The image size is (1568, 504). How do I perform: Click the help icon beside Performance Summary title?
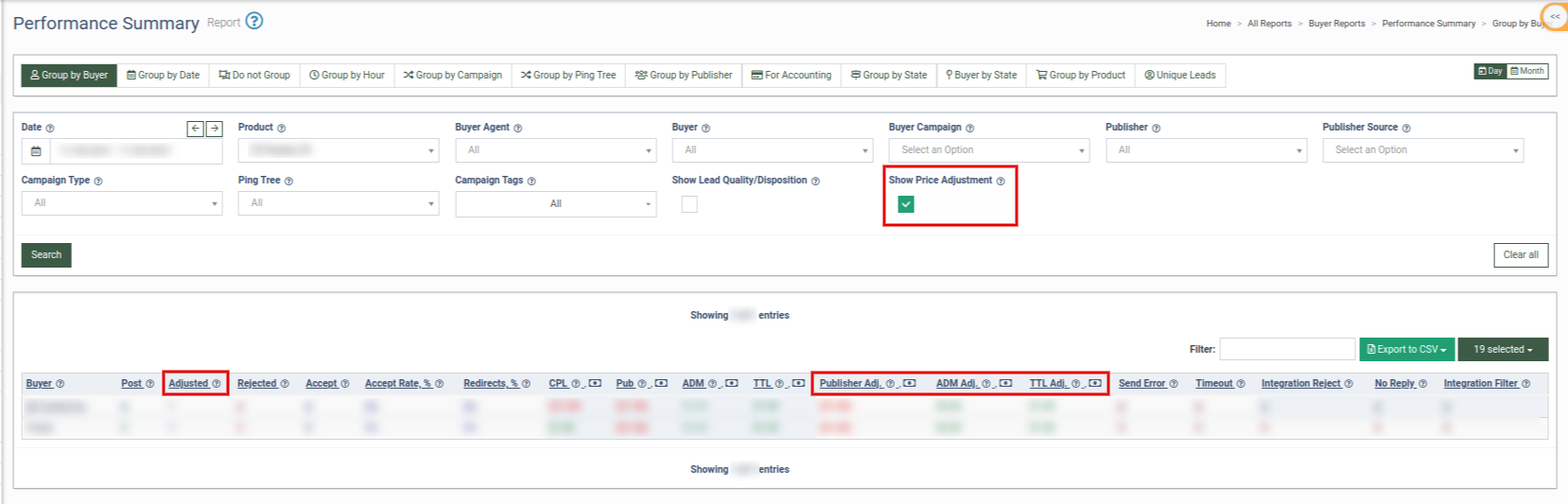point(254,21)
